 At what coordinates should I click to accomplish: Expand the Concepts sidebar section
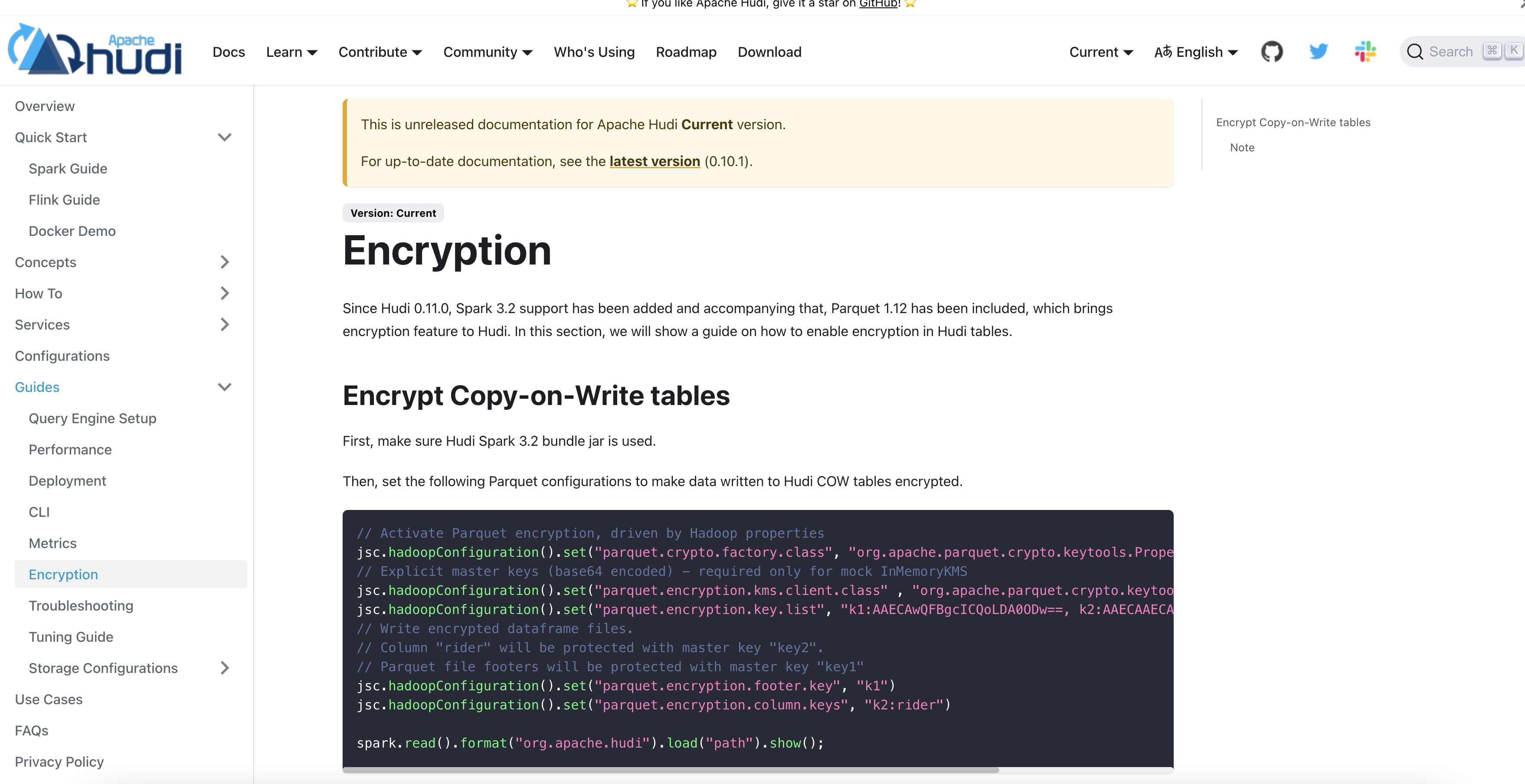[224, 262]
